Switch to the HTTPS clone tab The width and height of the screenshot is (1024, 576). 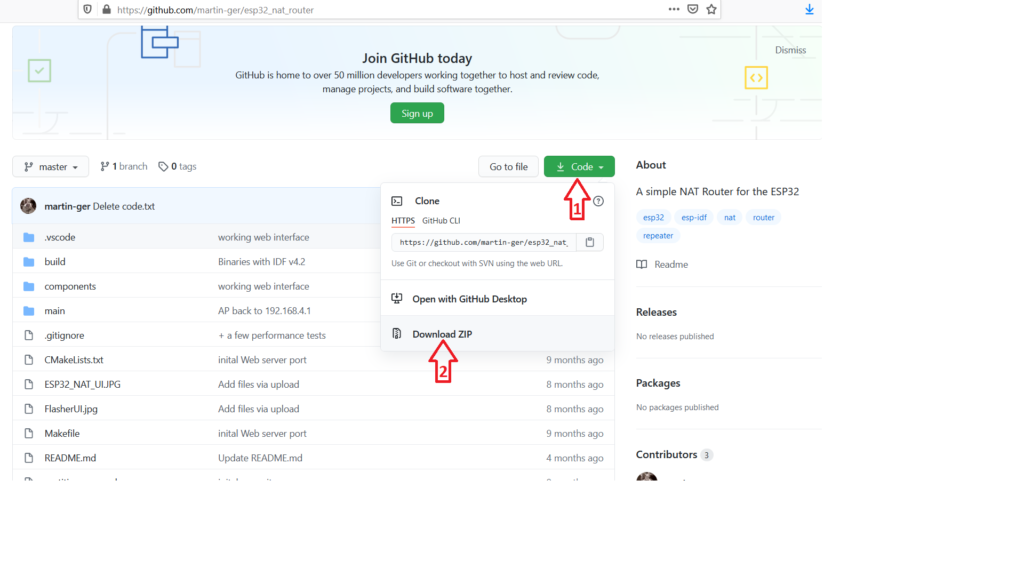(403, 221)
